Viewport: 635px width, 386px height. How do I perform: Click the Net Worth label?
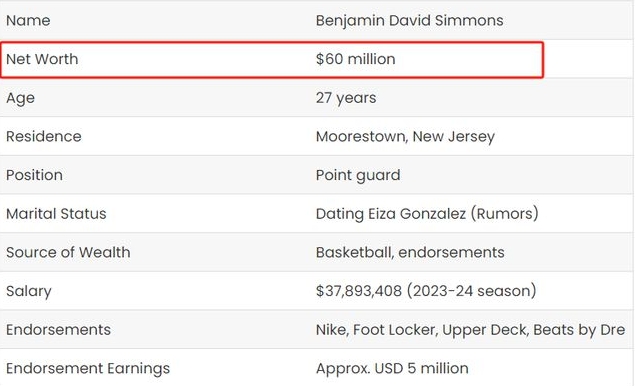(42, 59)
